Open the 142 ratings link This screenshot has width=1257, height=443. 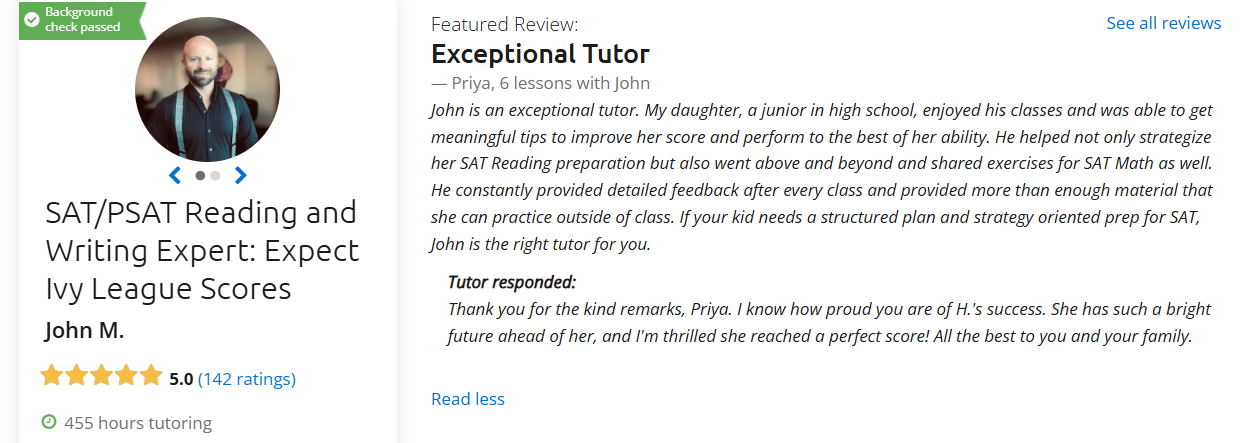(x=247, y=379)
